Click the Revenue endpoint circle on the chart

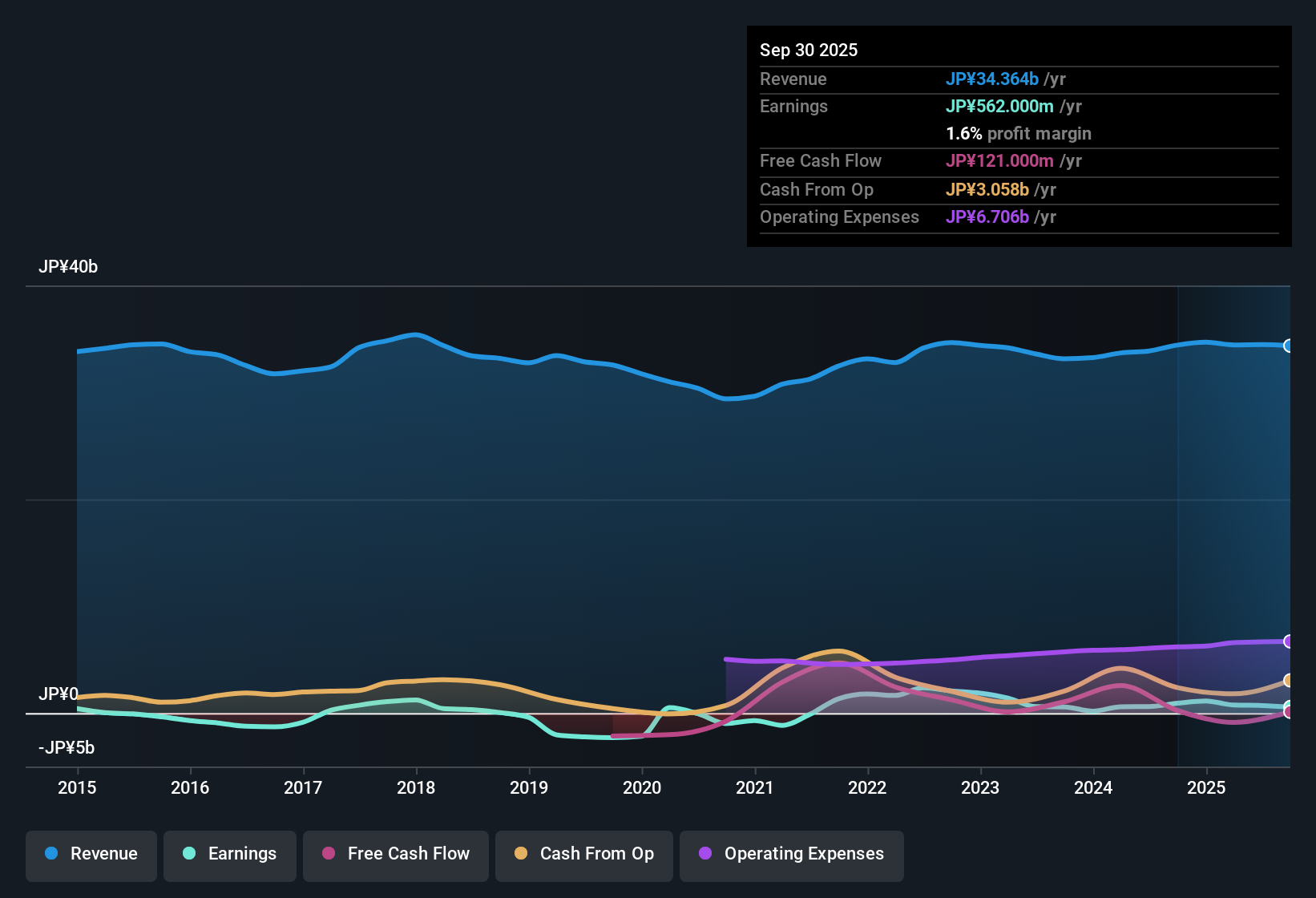click(x=1289, y=346)
